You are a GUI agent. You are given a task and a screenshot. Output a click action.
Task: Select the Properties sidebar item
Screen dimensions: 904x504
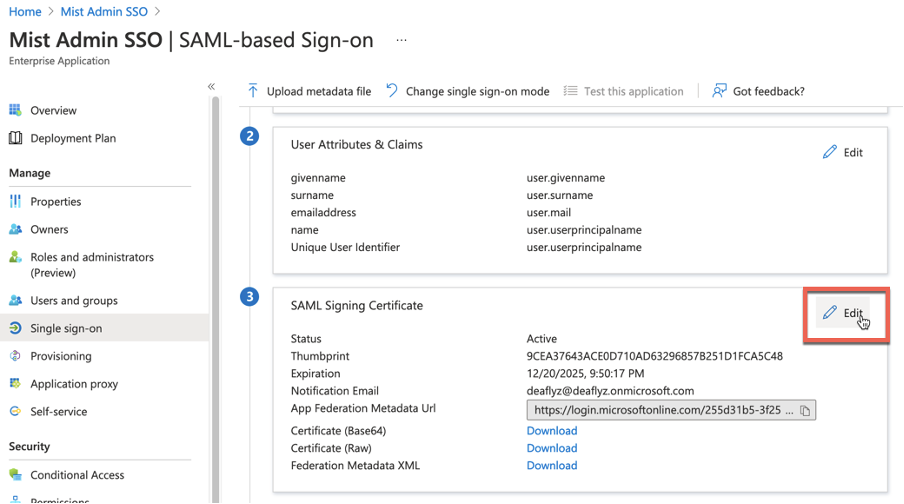point(56,201)
